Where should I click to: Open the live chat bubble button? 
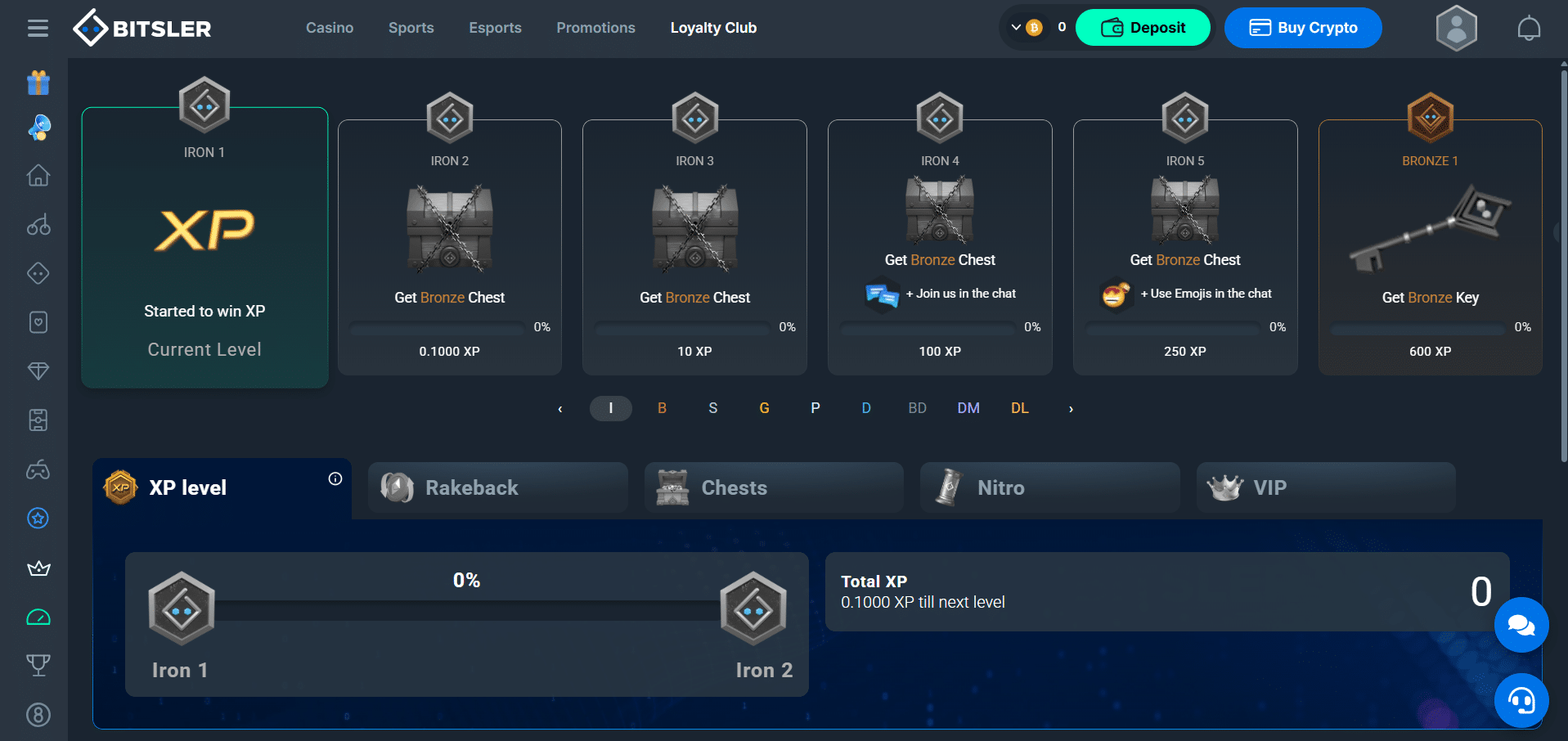pos(1521,626)
